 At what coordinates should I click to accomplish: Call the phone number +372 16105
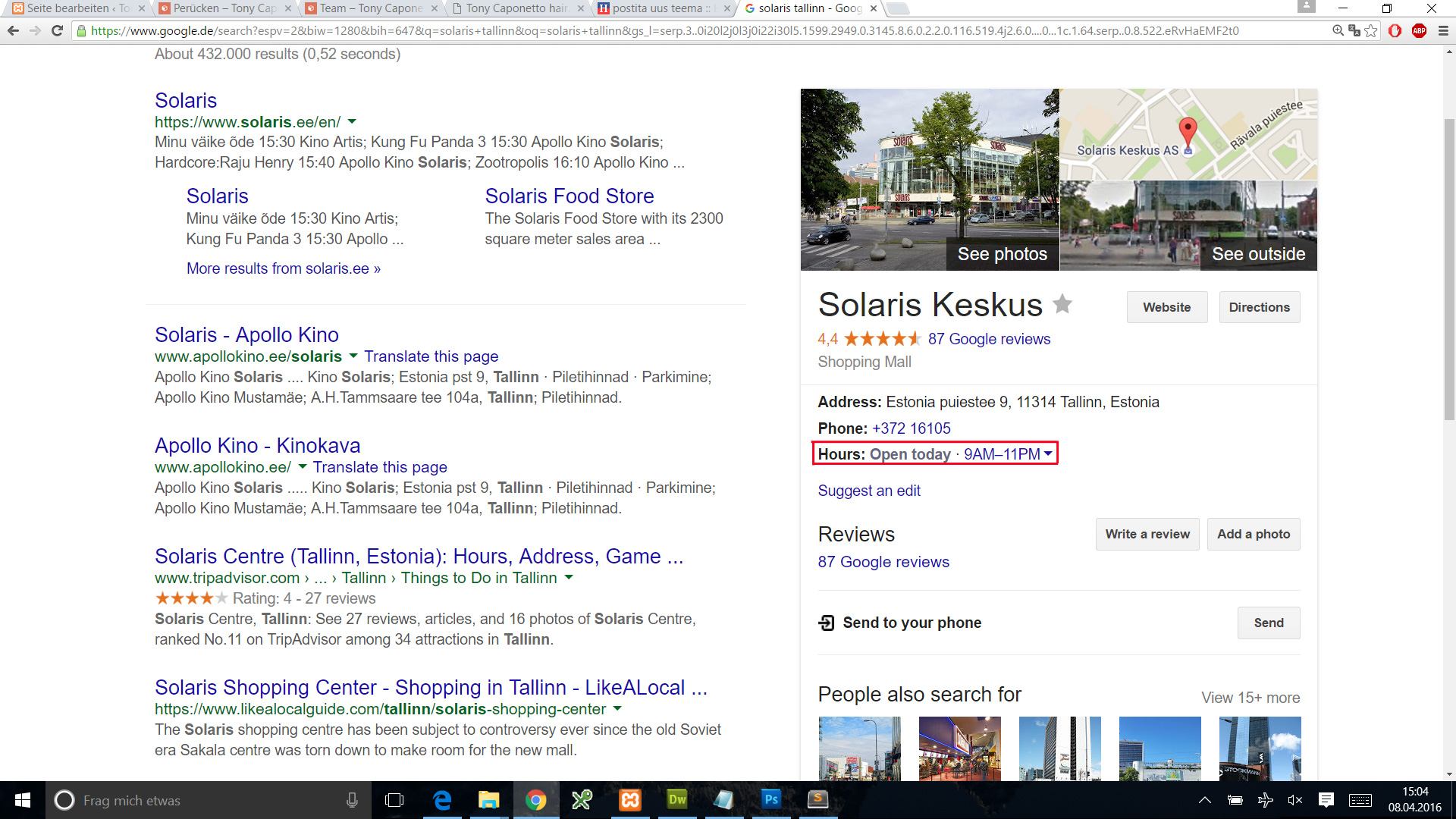(911, 428)
